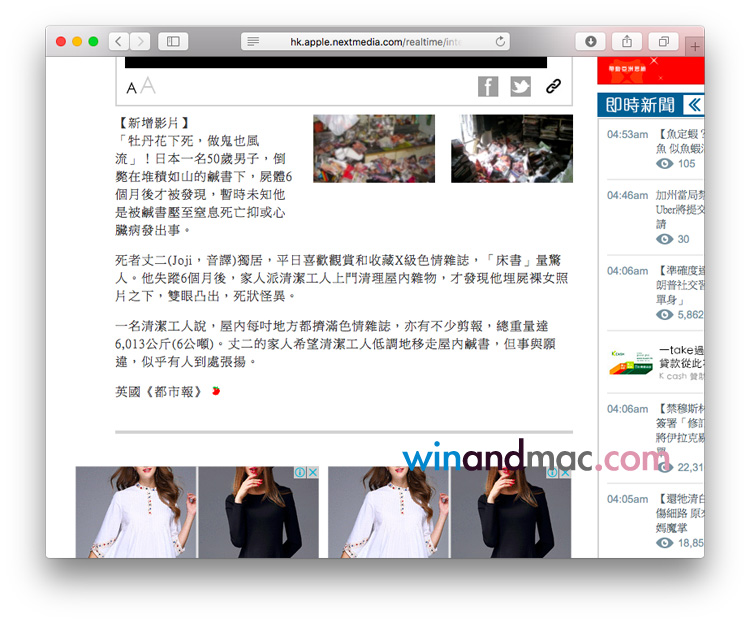750x623 pixels.
Task: Open the first article photo thumbnail
Action: [374, 148]
